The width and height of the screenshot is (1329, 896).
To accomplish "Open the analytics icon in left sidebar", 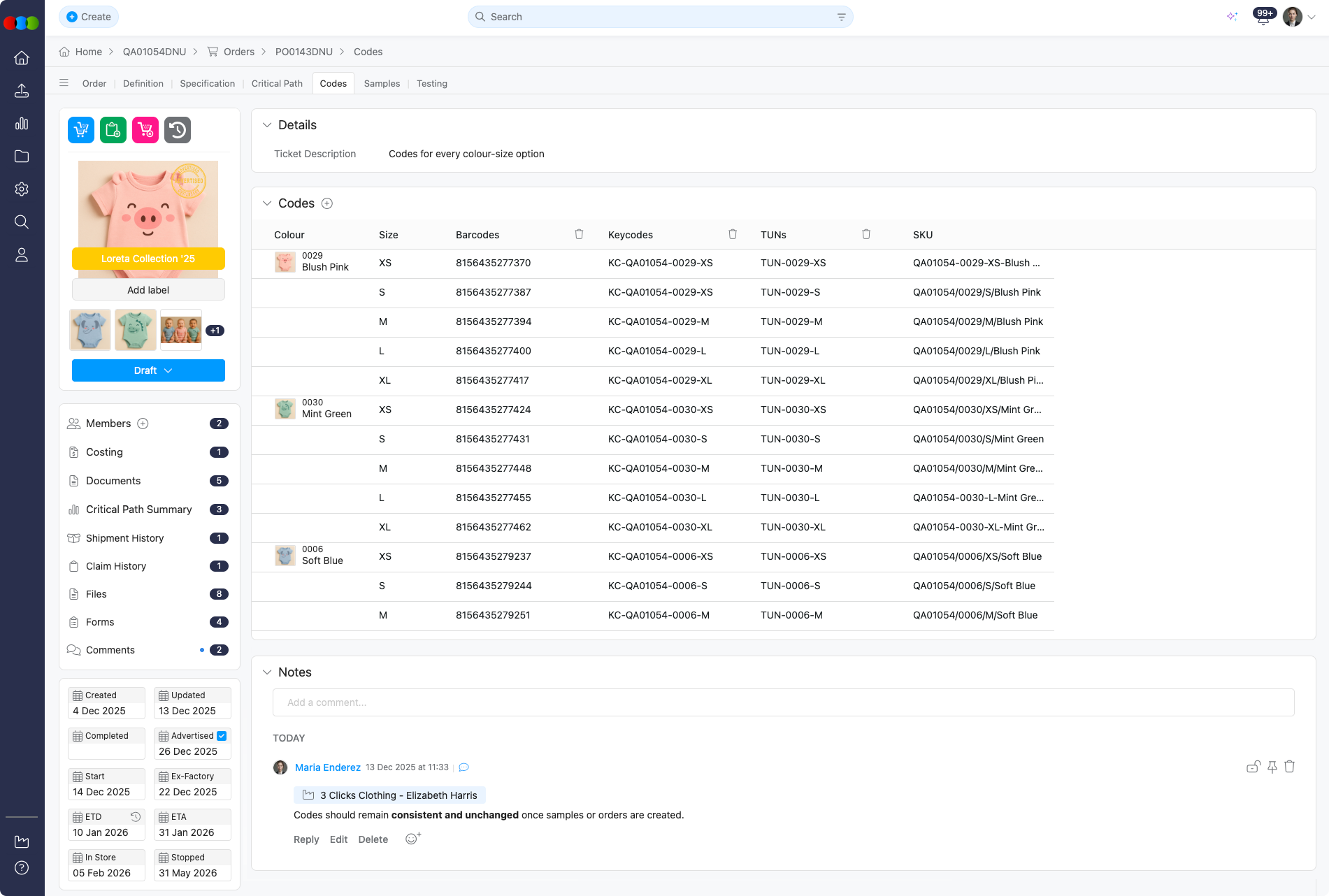I will (22, 124).
